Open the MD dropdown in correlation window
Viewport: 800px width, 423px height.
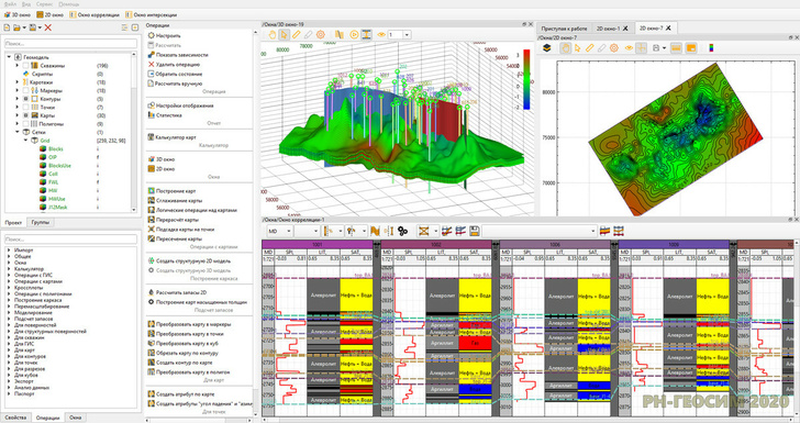coord(281,231)
